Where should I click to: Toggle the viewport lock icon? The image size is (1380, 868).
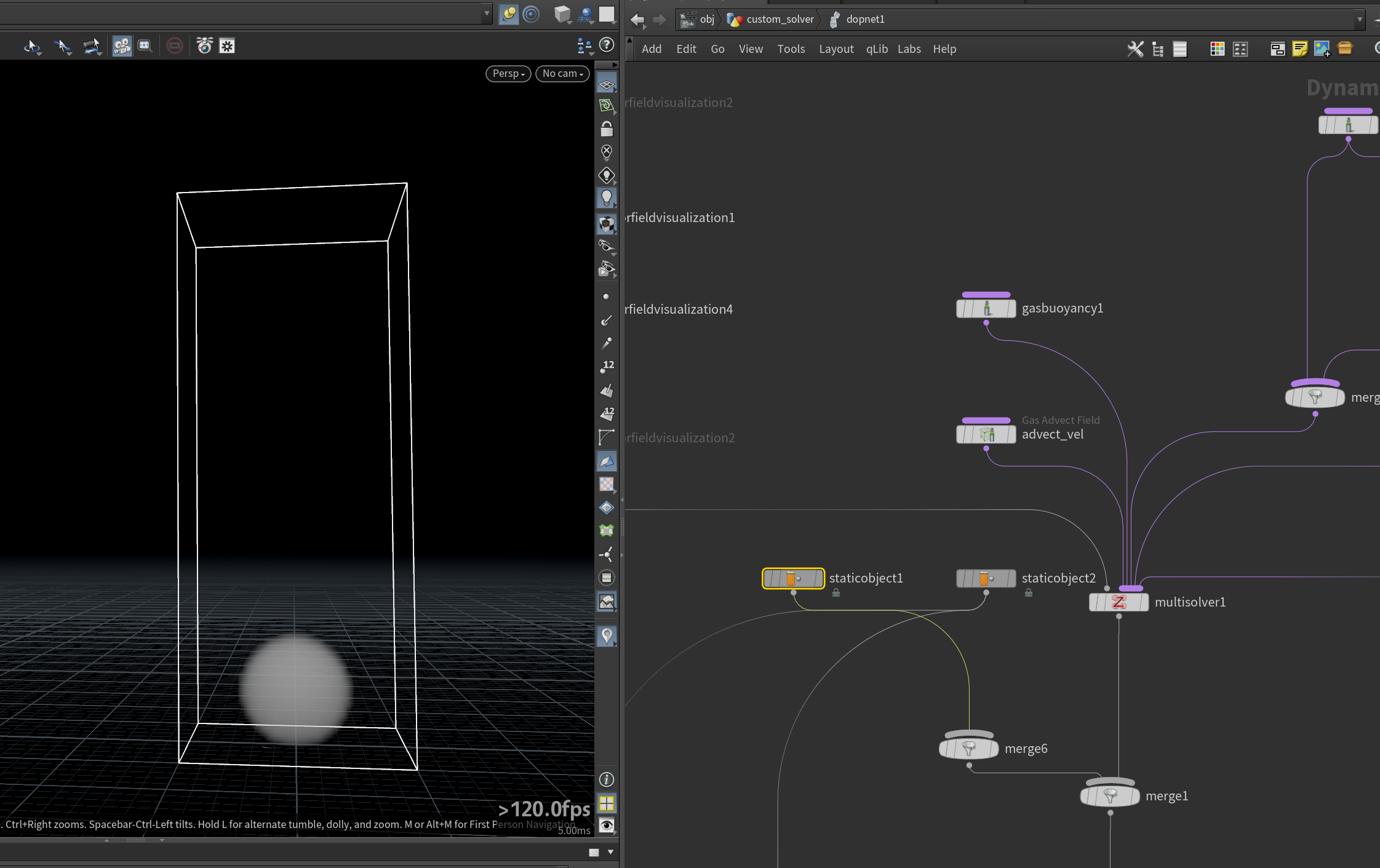click(x=607, y=129)
